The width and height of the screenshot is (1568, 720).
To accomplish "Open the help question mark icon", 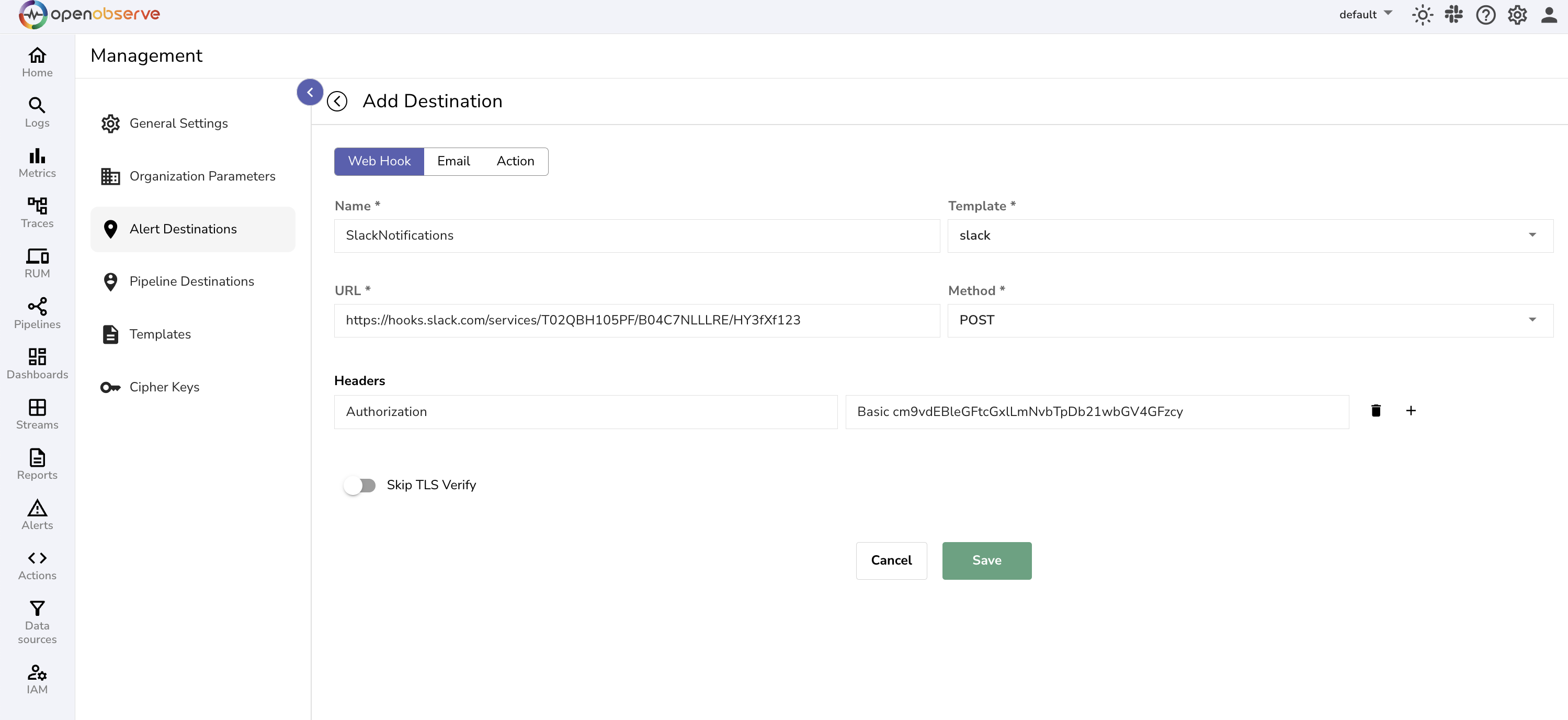I will 1485,15.
